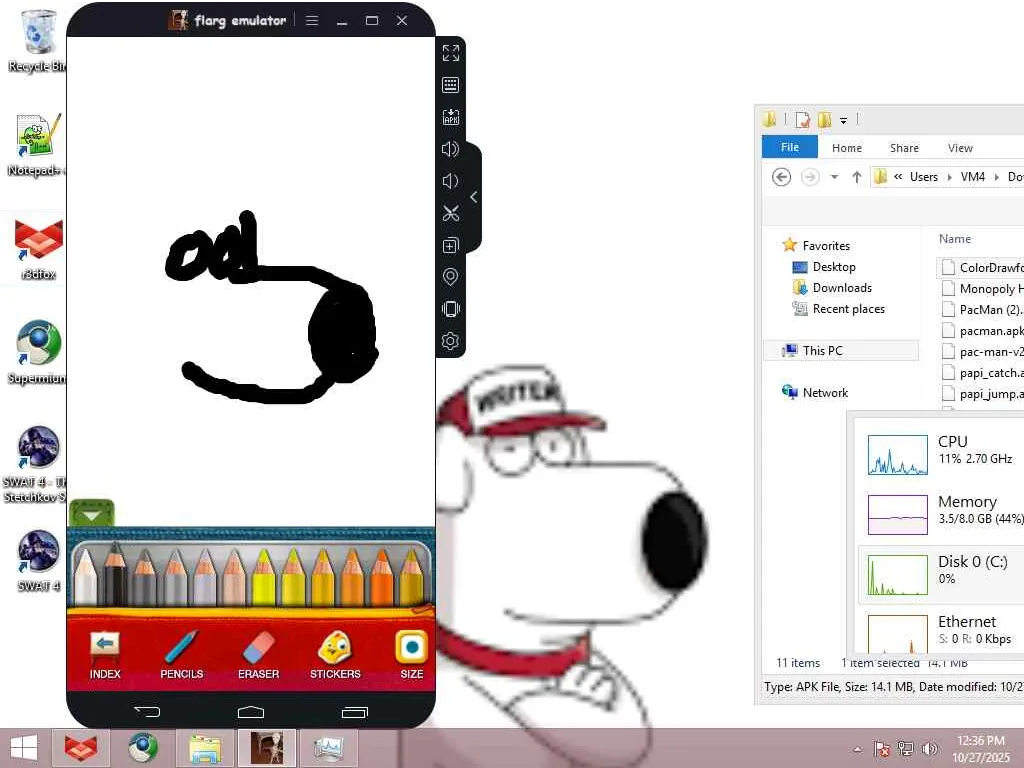Toggle emulator fullscreen mode
Viewport: 1024px width, 768px height.
click(x=451, y=53)
